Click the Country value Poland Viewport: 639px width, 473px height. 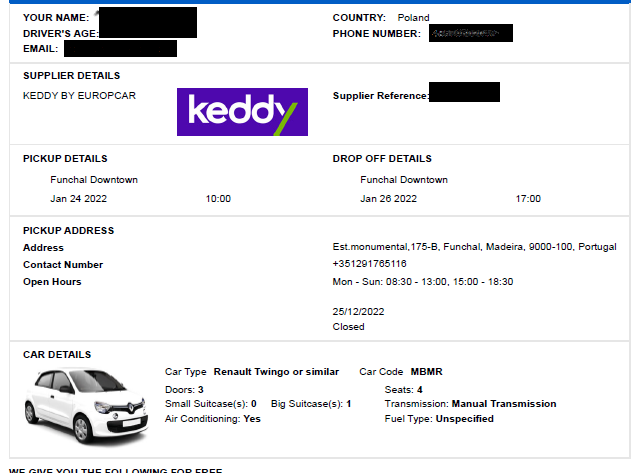tap(413, 18)
